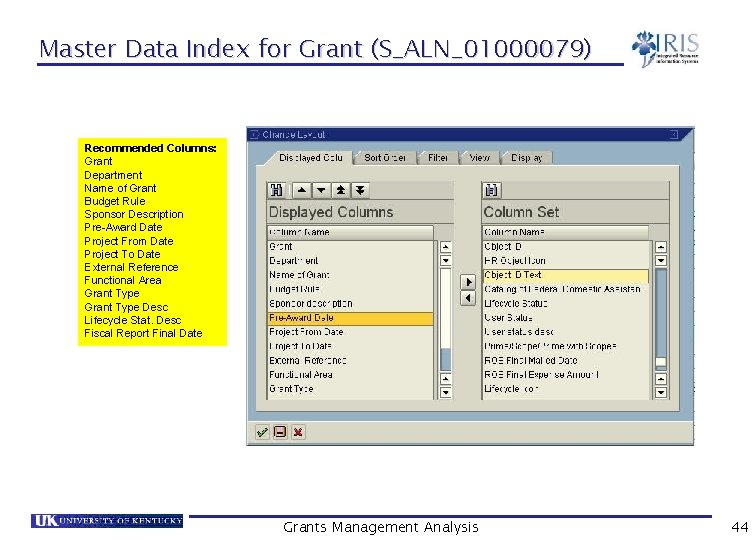Move selected column down one row
Image resolution: width=756 pixels, height=540 pixels.
[x=321, y=190]
